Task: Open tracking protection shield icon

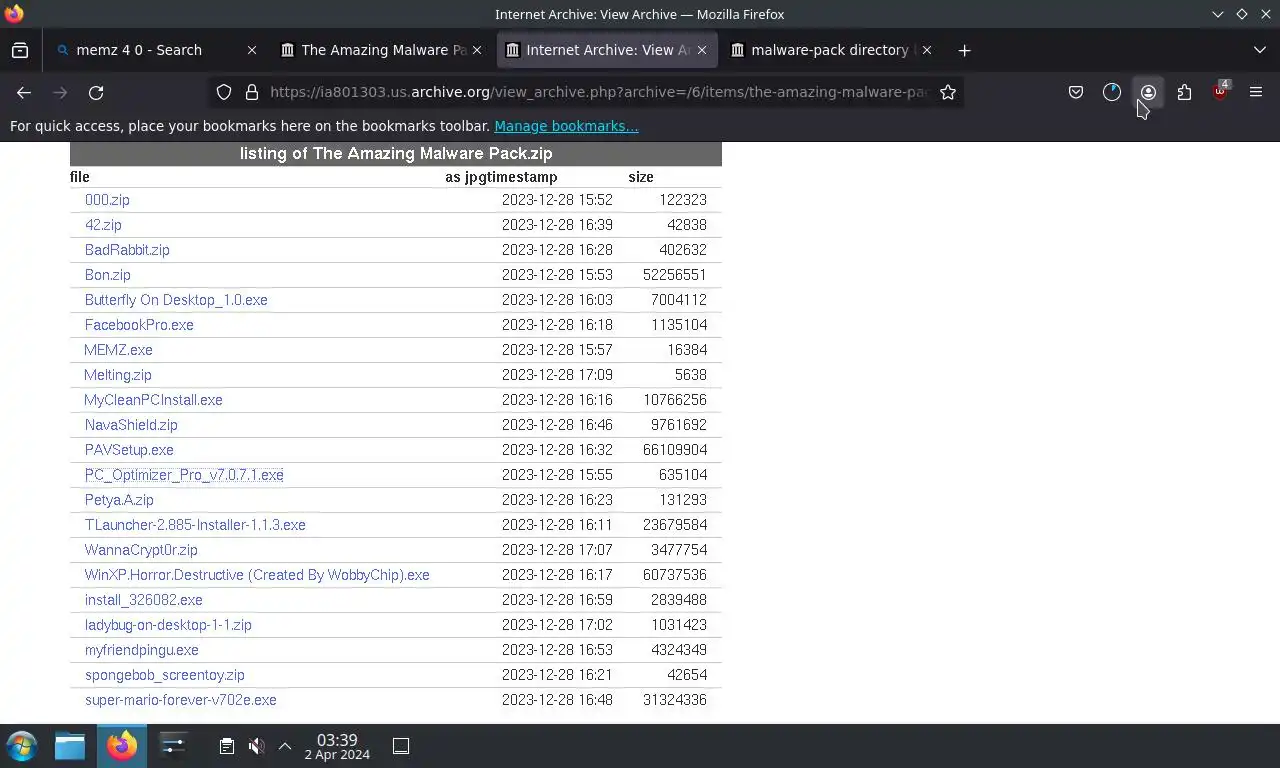Action: click(224, 92)
